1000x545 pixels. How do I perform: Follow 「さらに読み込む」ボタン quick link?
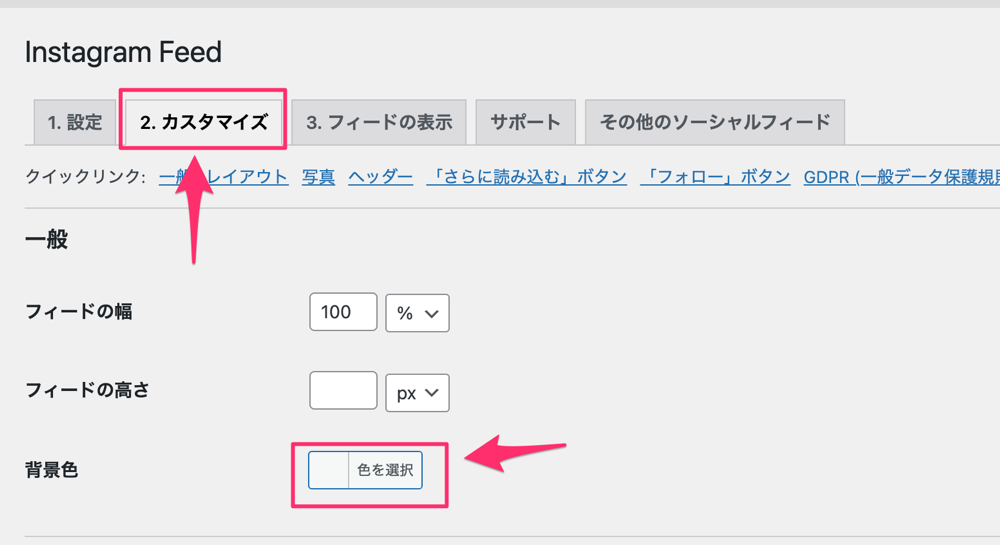[526, 177]
